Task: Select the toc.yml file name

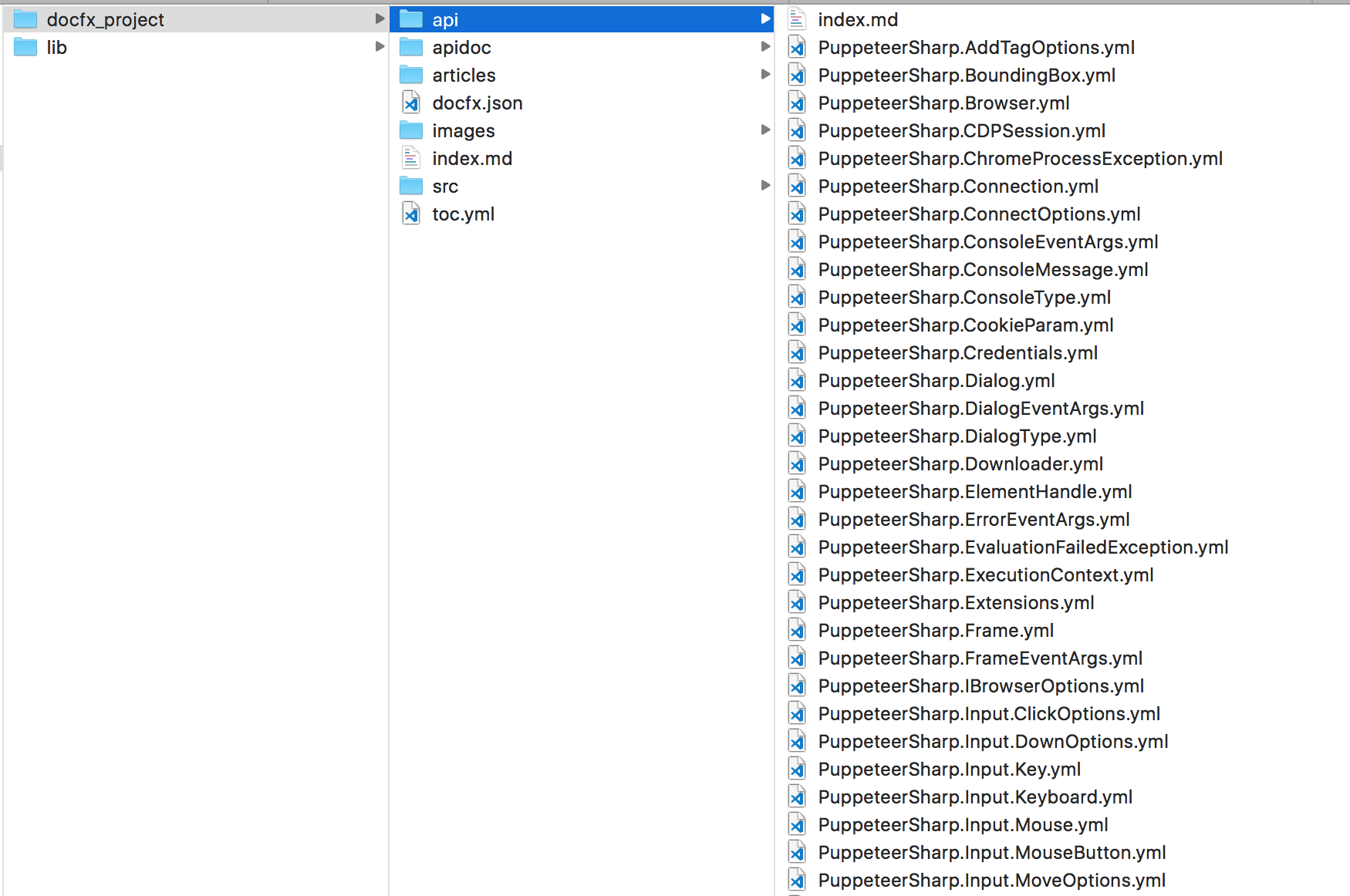Action: [464, 214]
